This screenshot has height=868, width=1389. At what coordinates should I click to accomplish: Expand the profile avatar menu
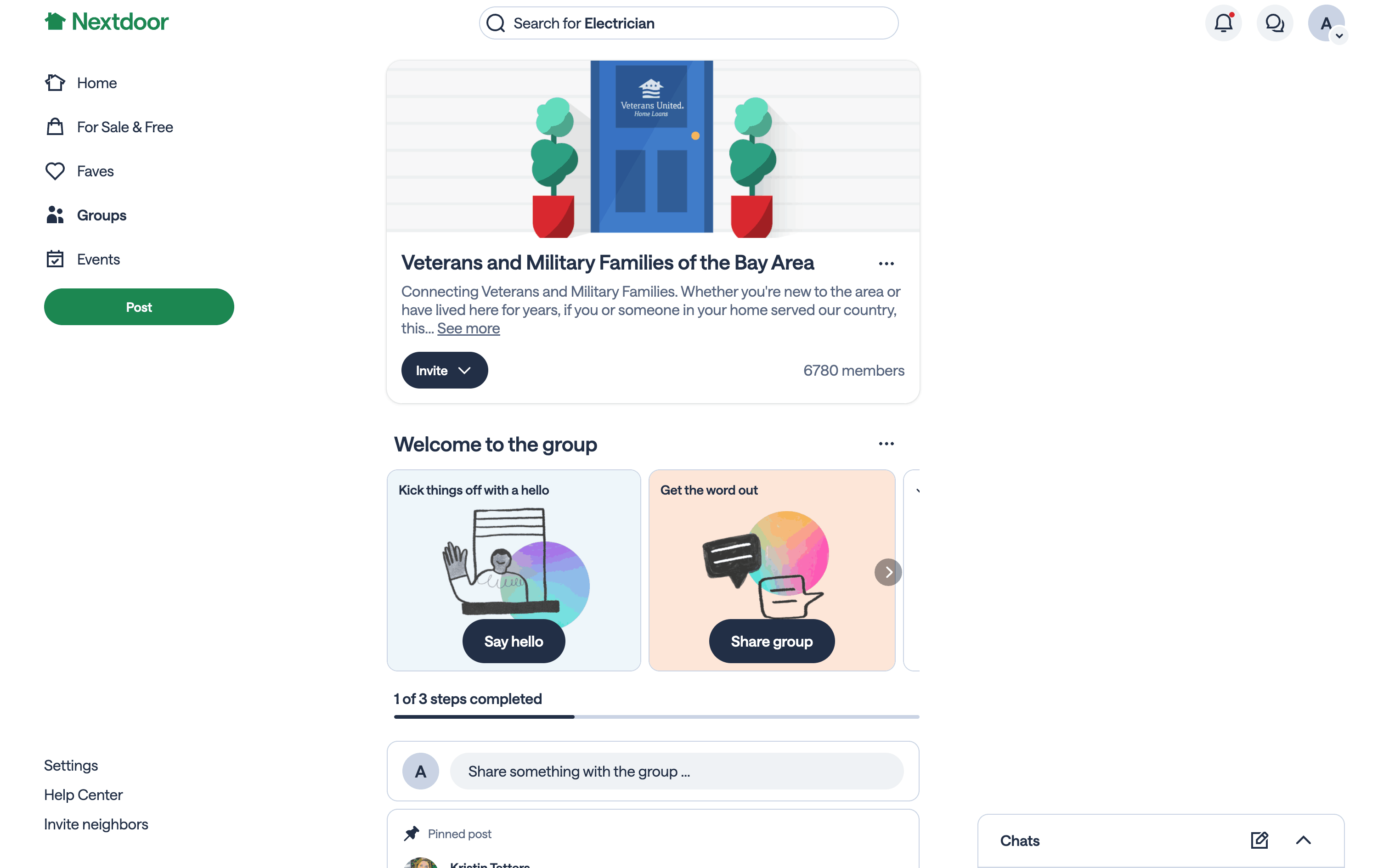1327,23
